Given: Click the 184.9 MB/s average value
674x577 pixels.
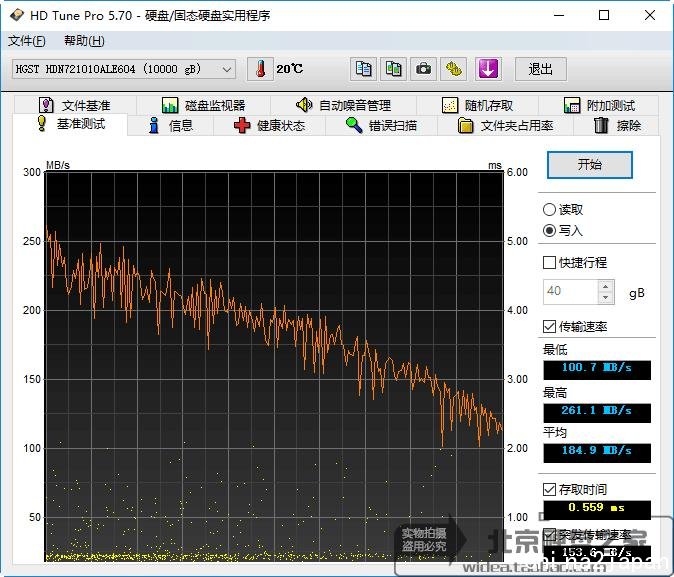Looking at the screenshot, I should 597,451.
